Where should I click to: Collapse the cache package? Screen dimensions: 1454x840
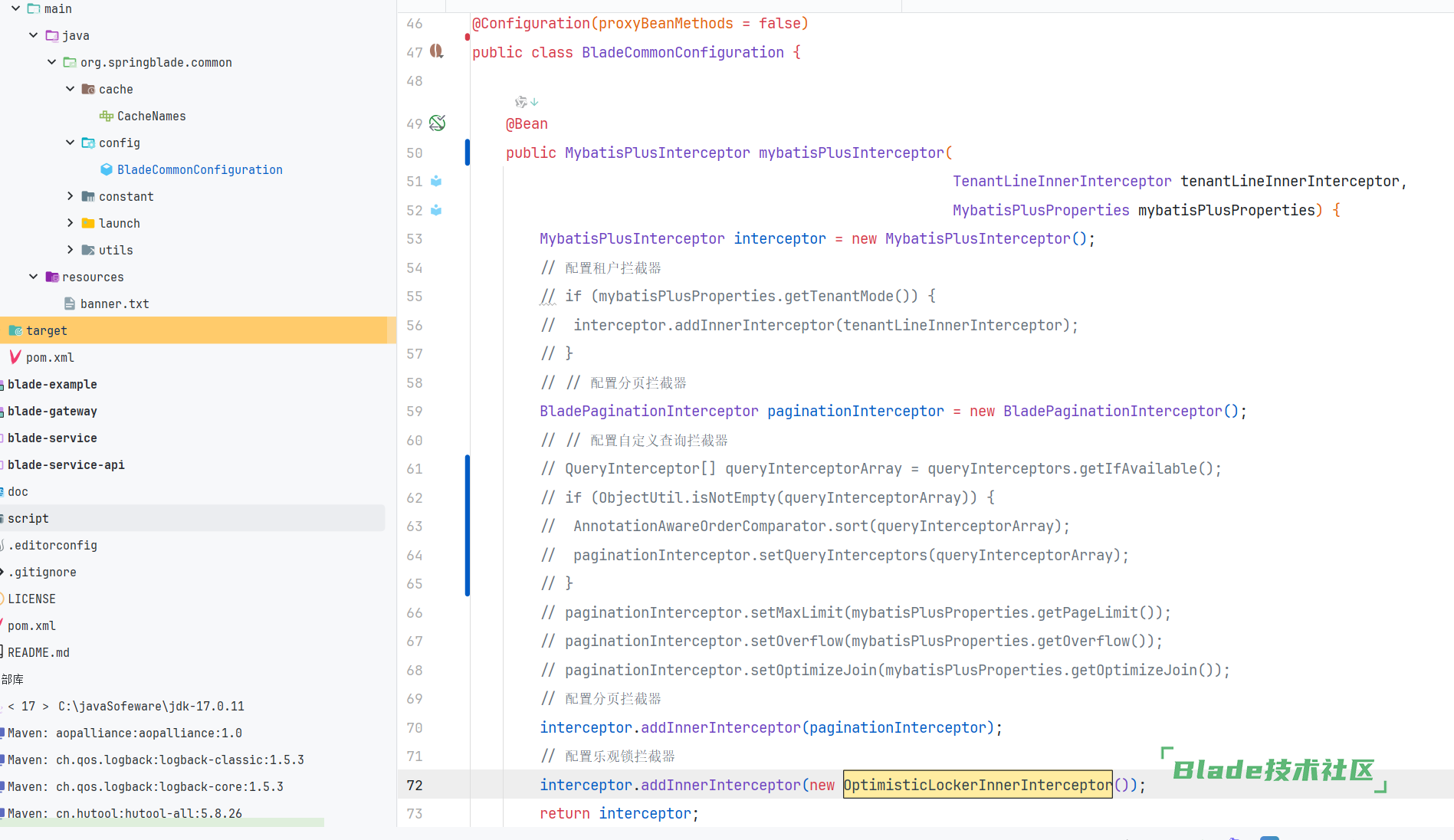click(x=71, y=89)
